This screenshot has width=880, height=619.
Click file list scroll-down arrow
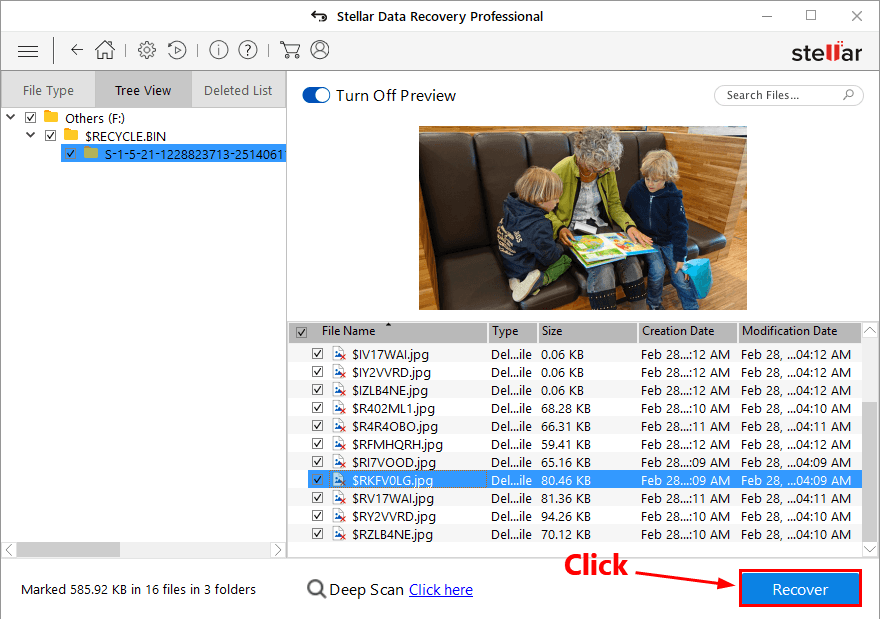coord(869,548)
